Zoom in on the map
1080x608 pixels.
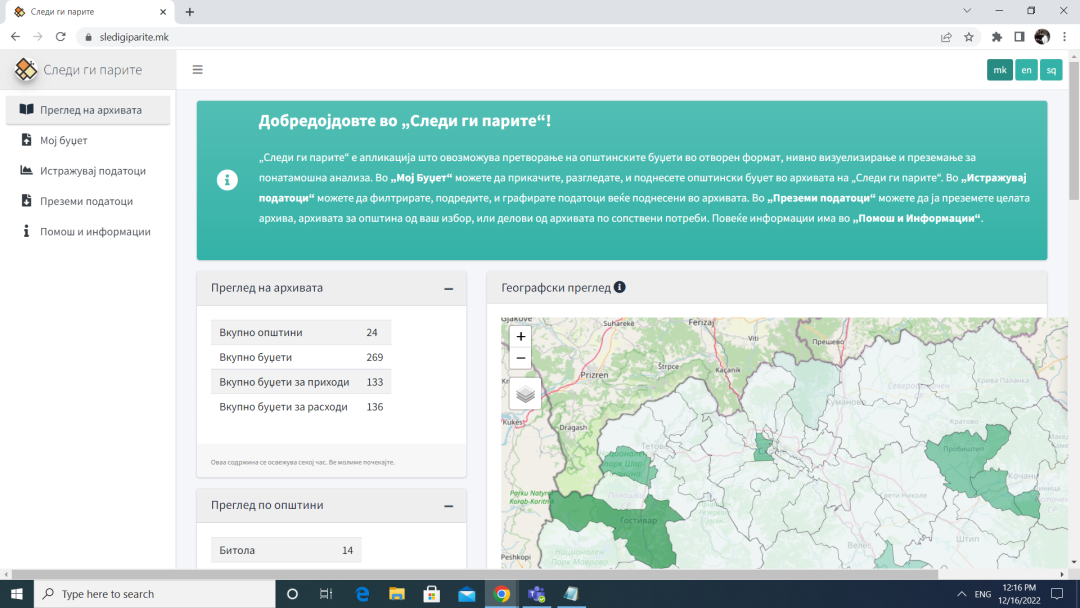521,337
